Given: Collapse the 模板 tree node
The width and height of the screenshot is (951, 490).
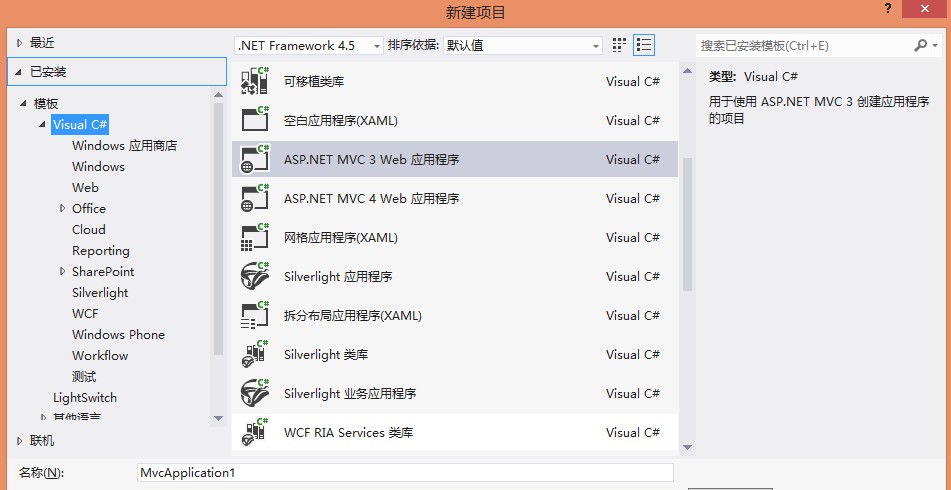Looking at the screenshot, I should tap(24, 104).
